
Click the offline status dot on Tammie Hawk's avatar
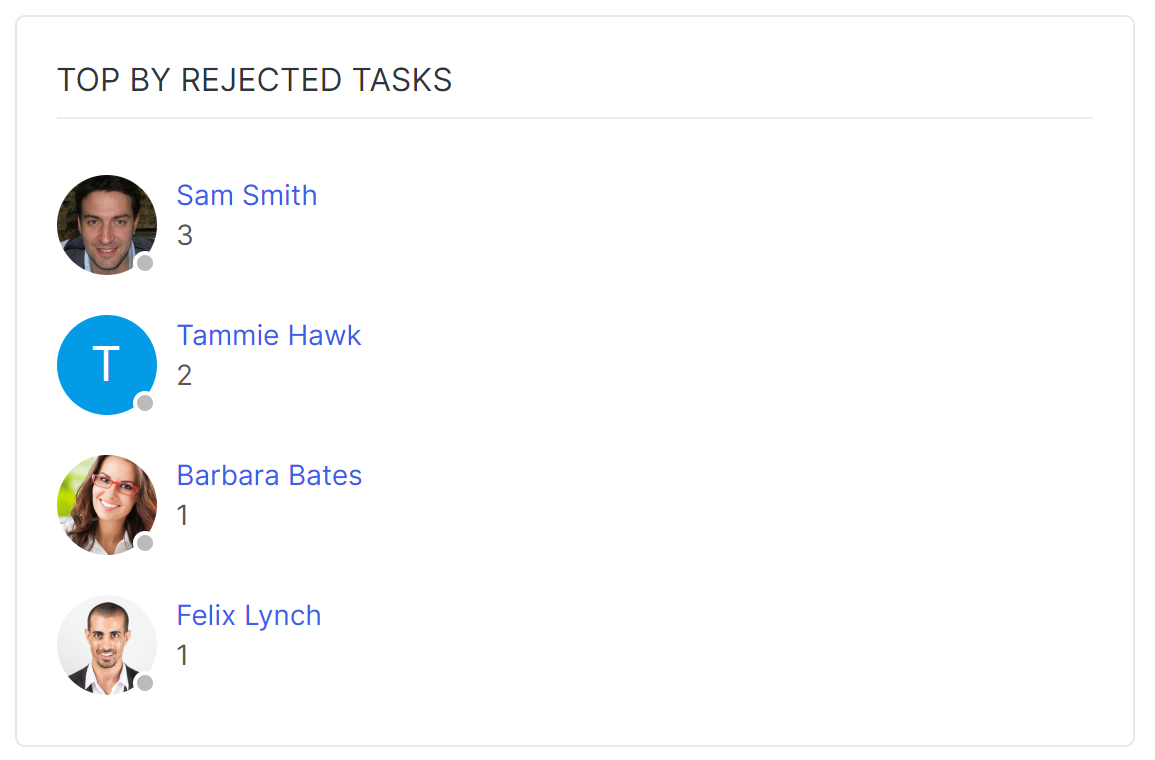click(x=145, y=403)
